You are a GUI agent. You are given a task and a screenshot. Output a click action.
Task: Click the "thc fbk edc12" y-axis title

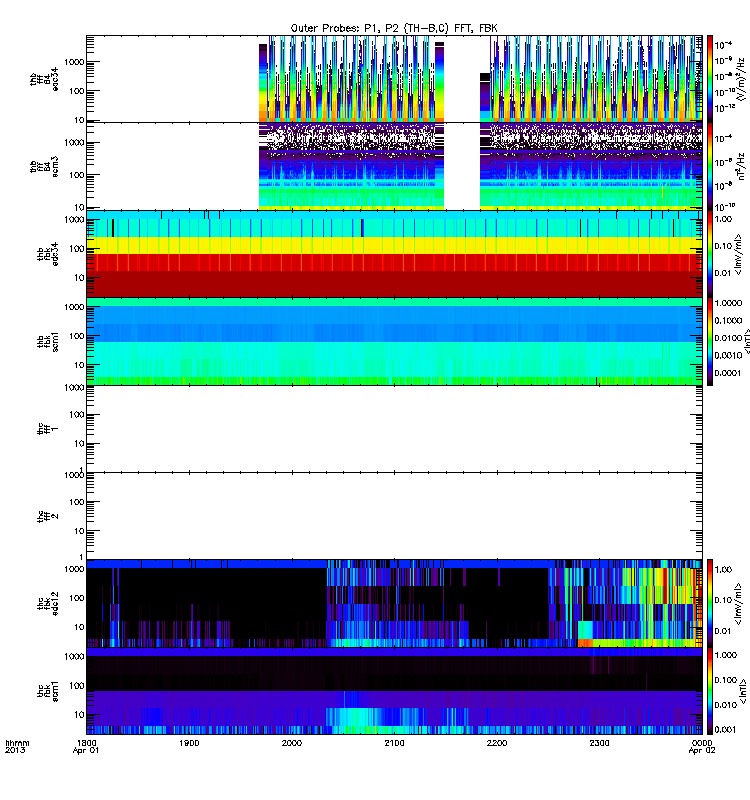tap(48, 604)
